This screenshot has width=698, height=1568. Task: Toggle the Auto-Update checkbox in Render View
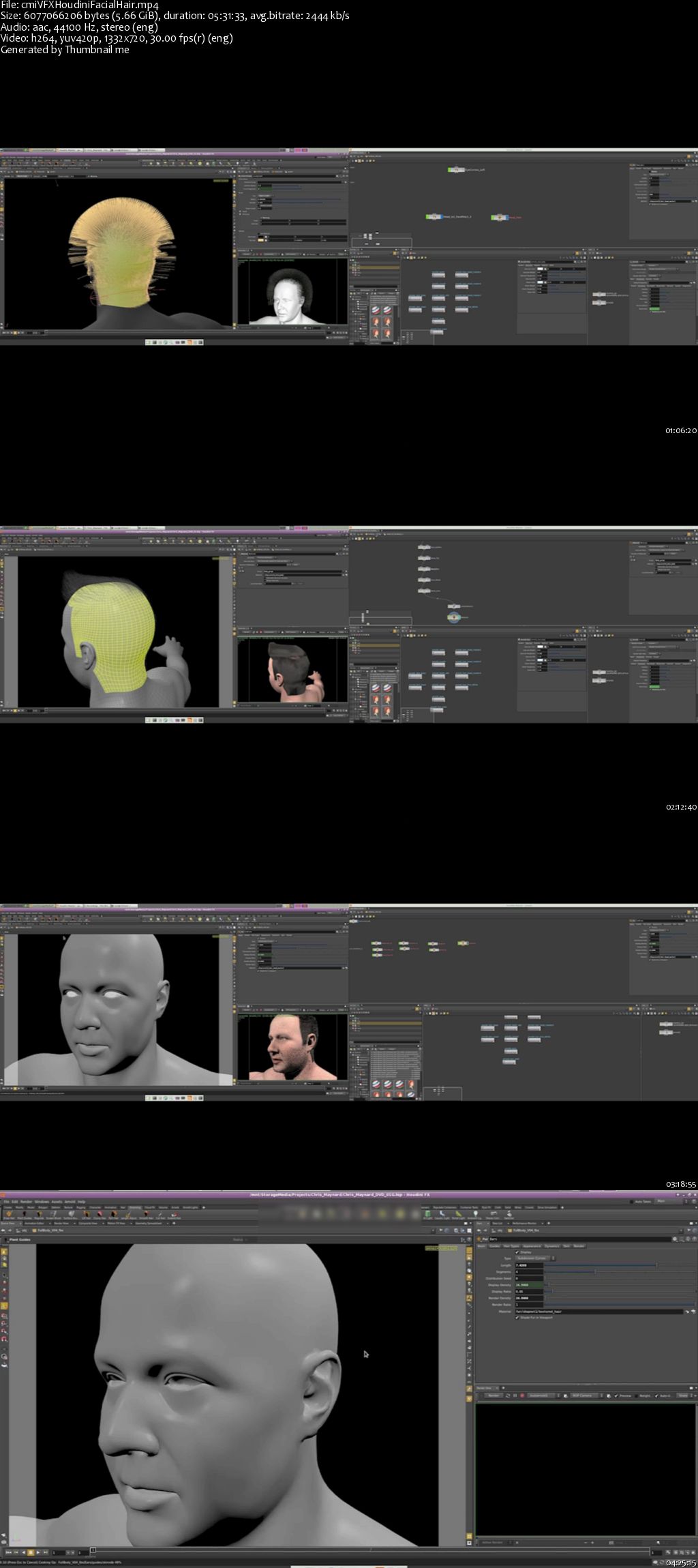click(x=656, y=1395)
